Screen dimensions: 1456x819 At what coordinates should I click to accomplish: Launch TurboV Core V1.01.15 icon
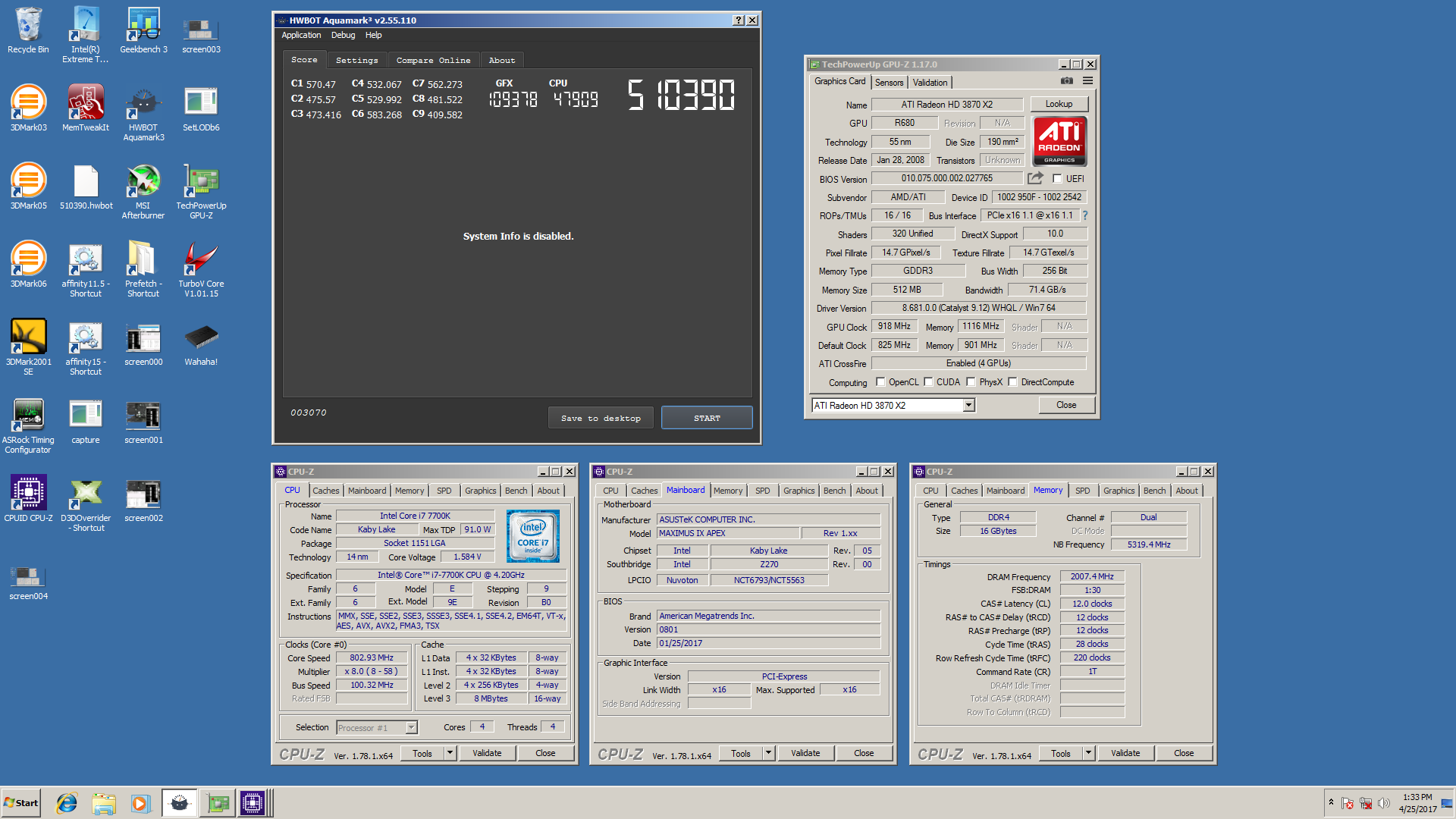point(201,269)
